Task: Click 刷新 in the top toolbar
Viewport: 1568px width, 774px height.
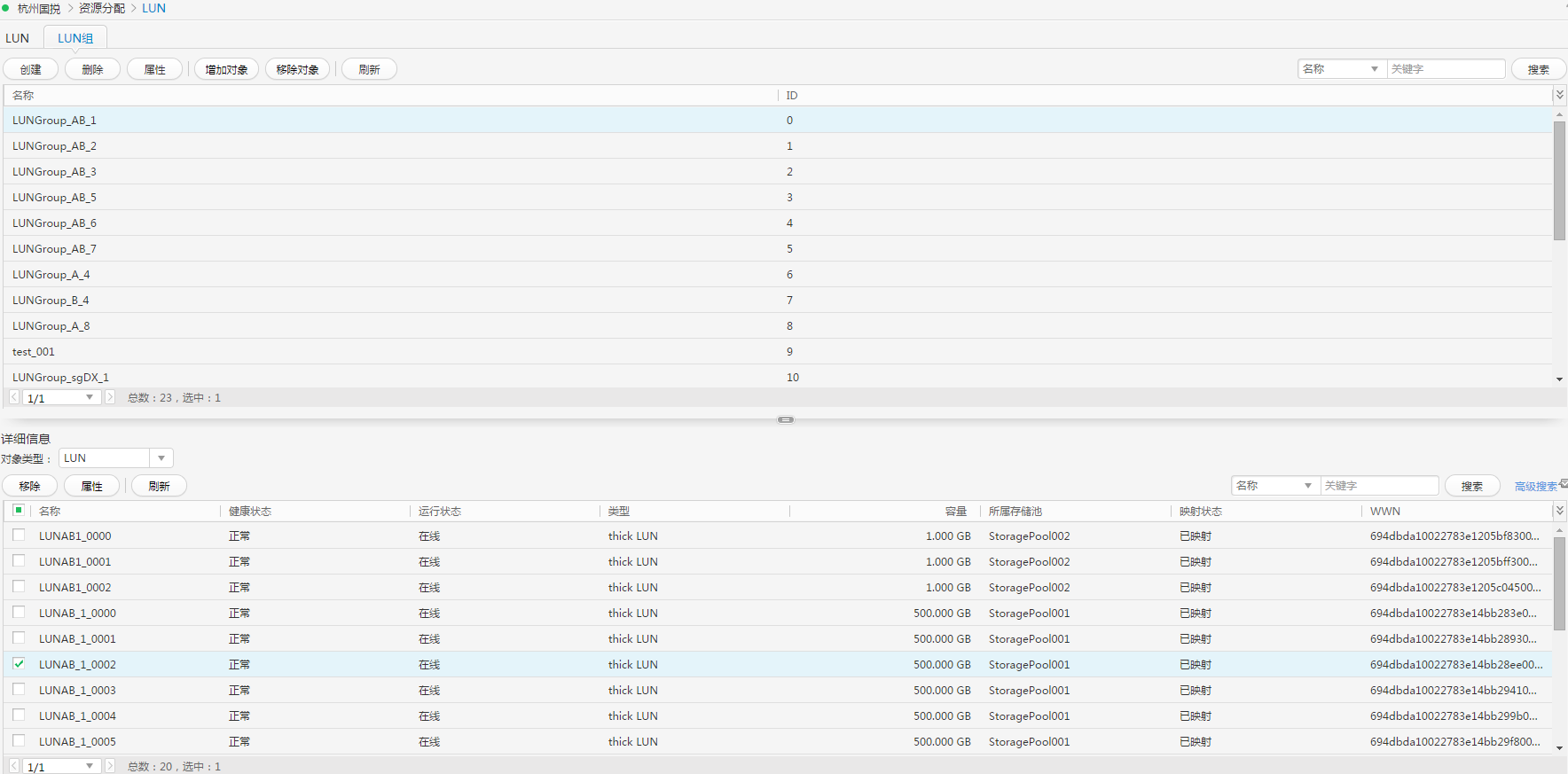Action: click(x=369, y=69)
